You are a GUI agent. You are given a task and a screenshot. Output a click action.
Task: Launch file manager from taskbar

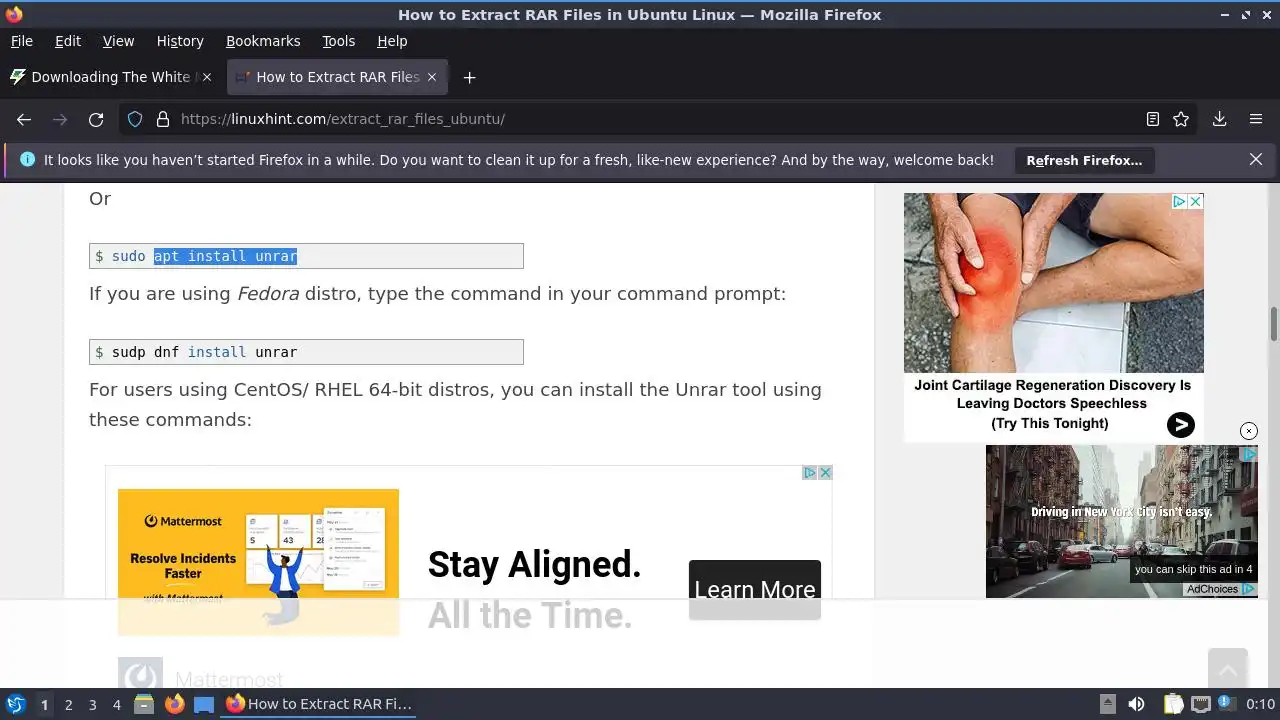[x=144, y=704]
